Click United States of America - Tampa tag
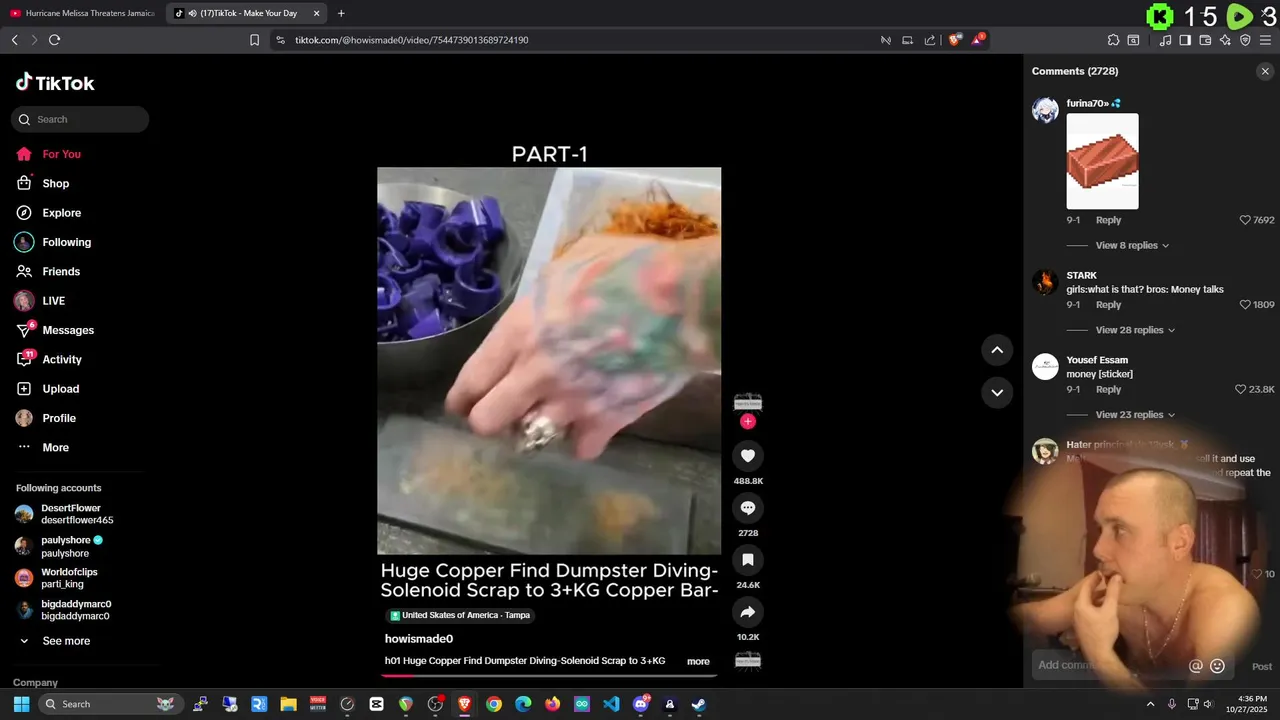 460,616
